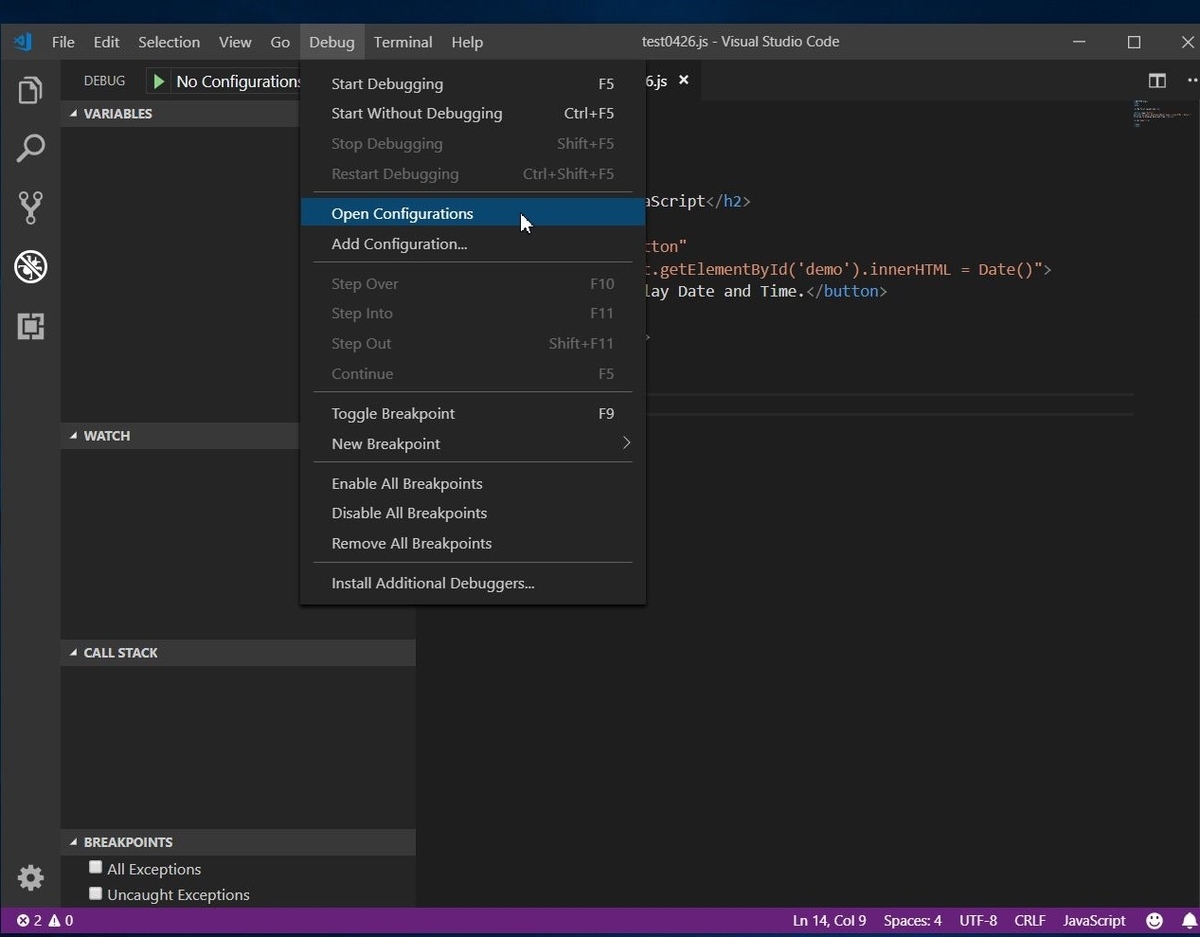1200x937 pixels.
Task: Expand the New Breakpoint submenu
Action: (473, 444)
